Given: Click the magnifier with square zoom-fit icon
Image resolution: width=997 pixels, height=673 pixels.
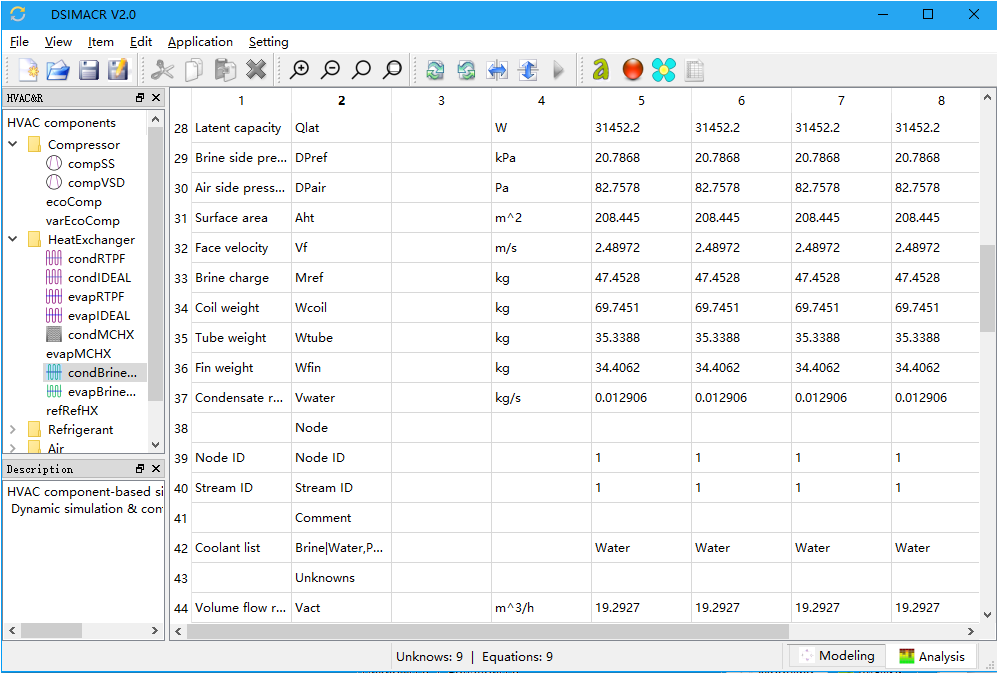Looking at the screenshot, I should 393,70.
